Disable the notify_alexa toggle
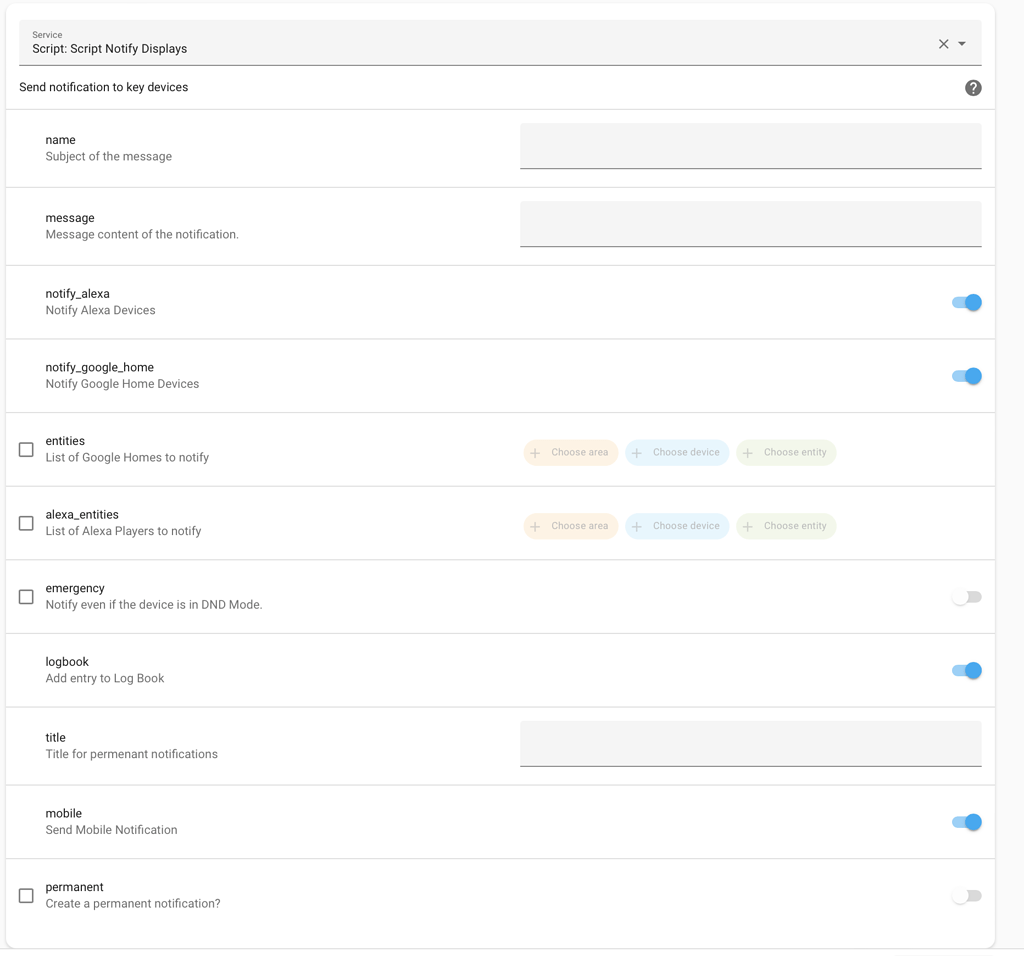The width and height of the screenshot is (1024, 956). 965,302
